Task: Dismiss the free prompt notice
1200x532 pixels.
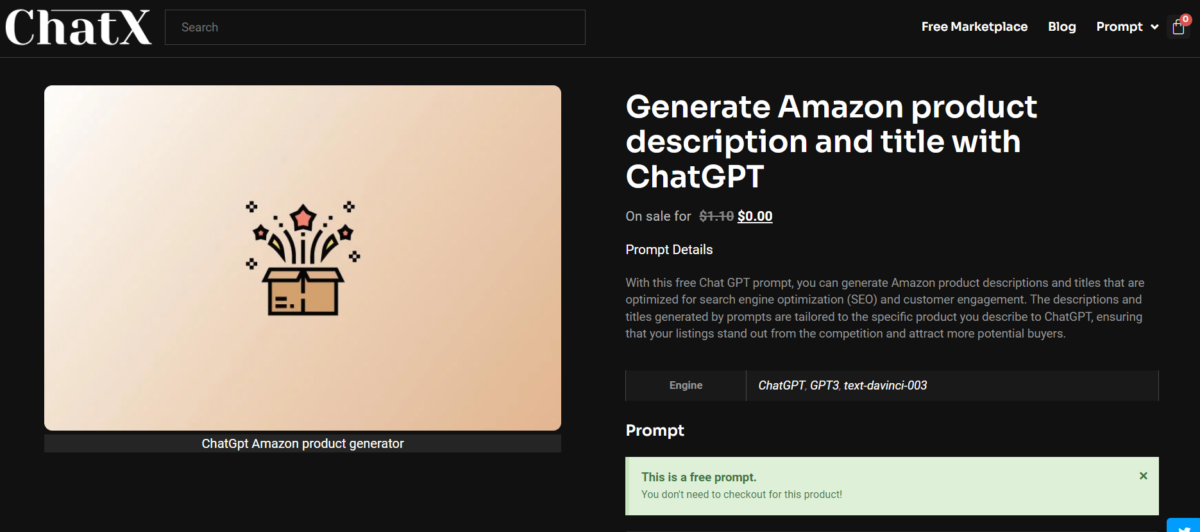Action: click(x=1143, y=476)
